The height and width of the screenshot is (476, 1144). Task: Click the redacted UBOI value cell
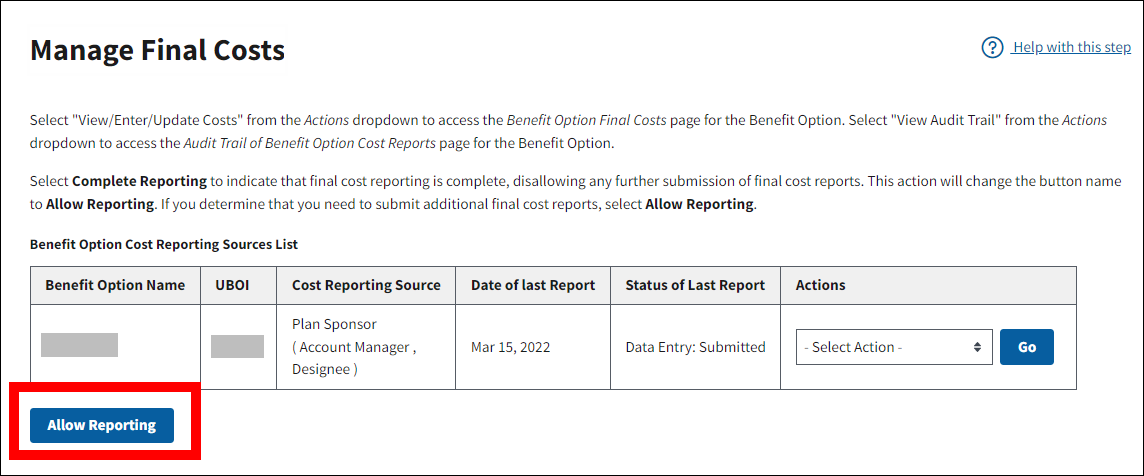(x=237, y=347)
